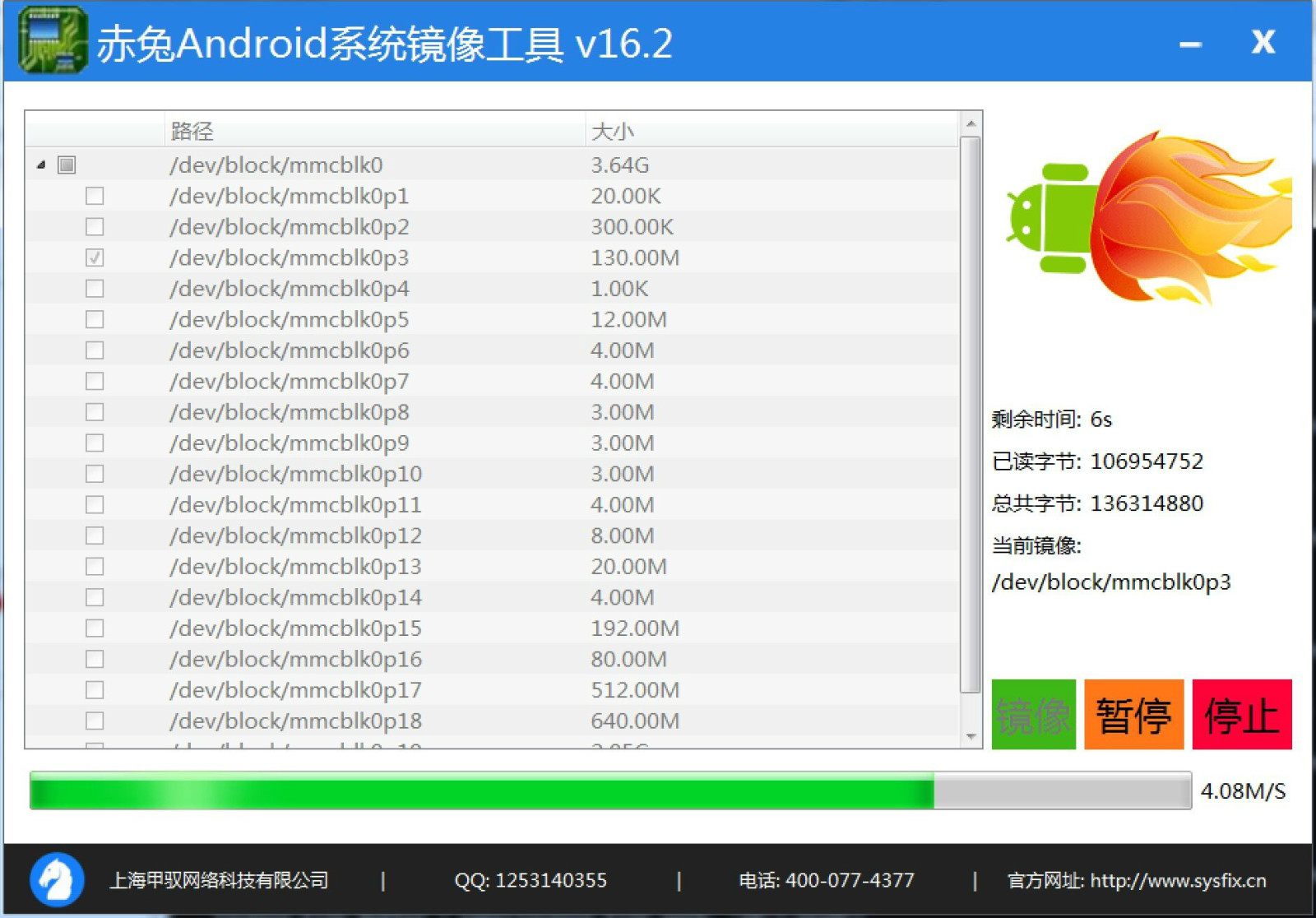Viewport: 1316px width, 918px height.
Task: Pause imaging with the orange 暂停 button
Action: [1133, 714]
